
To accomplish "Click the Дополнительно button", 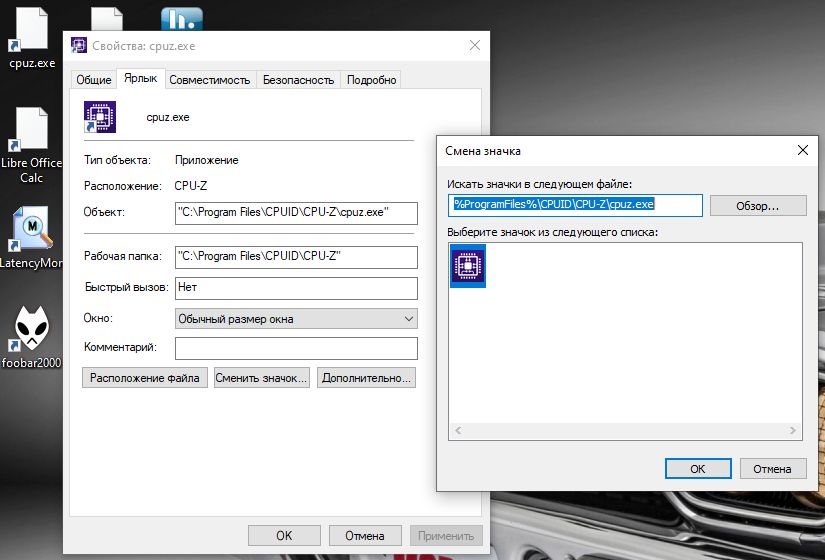I will click(366, 378).
